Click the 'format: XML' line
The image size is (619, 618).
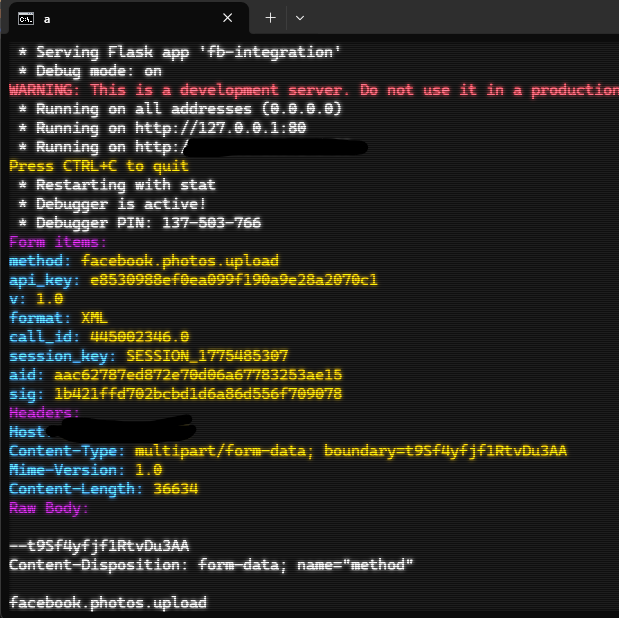pos(58,318)
